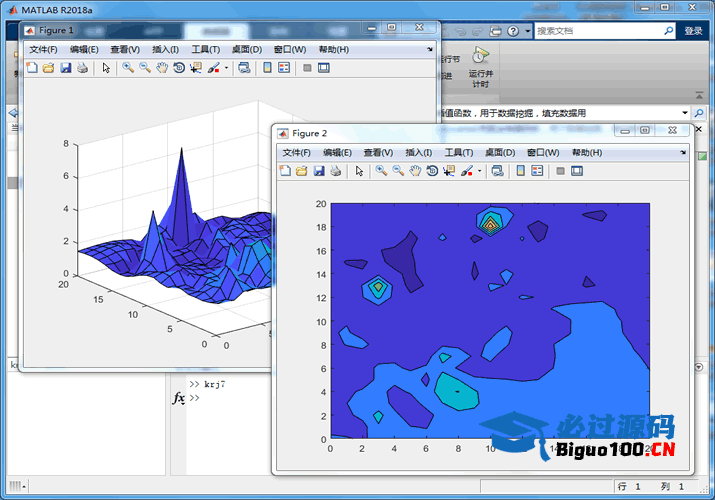Open 查看(V) menu in Figure 2

pyautogui.click(x=378, y=153)
